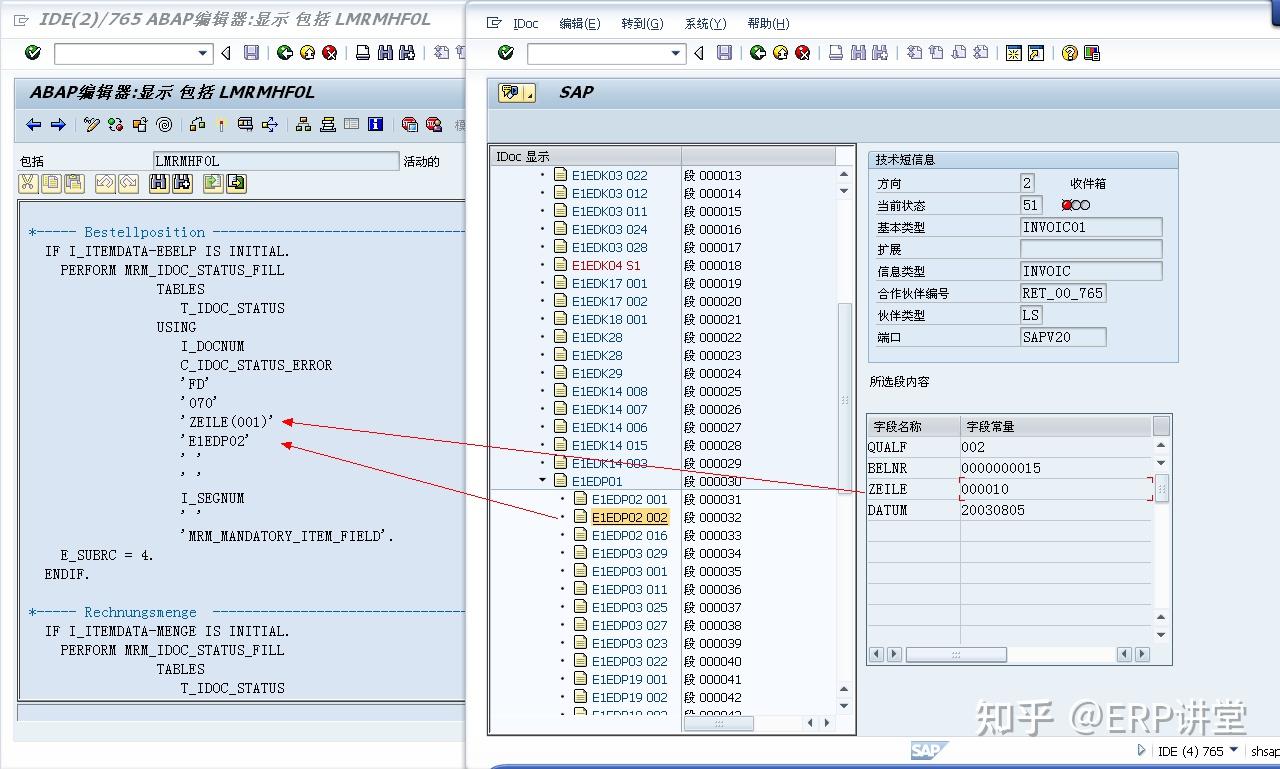Open the command field dropdown in ABAP editor window
Image resolution: width=1280 pixels, height=769 pixels.
click(203, 53)
